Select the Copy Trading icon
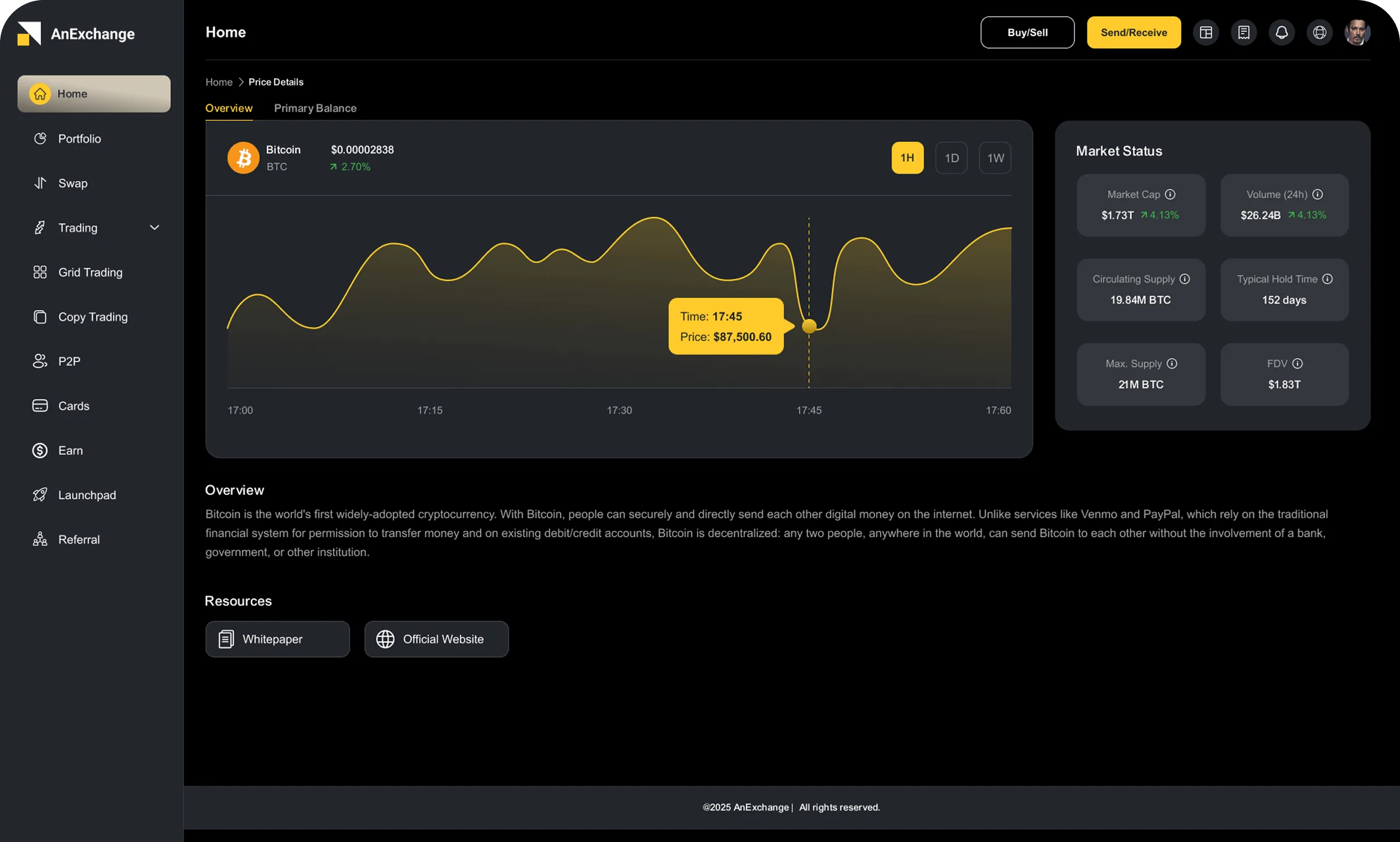Viewport: 1400px width, 842px height. (x=40, y=317)
